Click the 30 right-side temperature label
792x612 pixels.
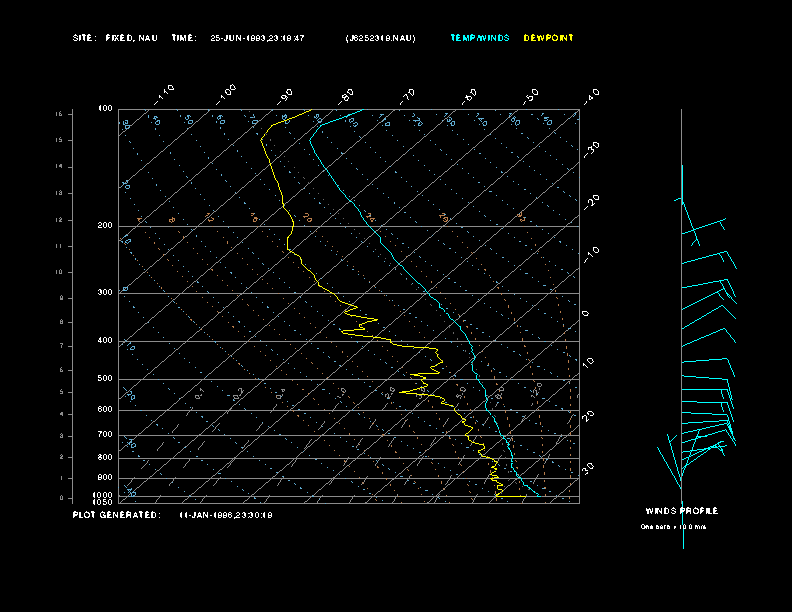point(588,468)
